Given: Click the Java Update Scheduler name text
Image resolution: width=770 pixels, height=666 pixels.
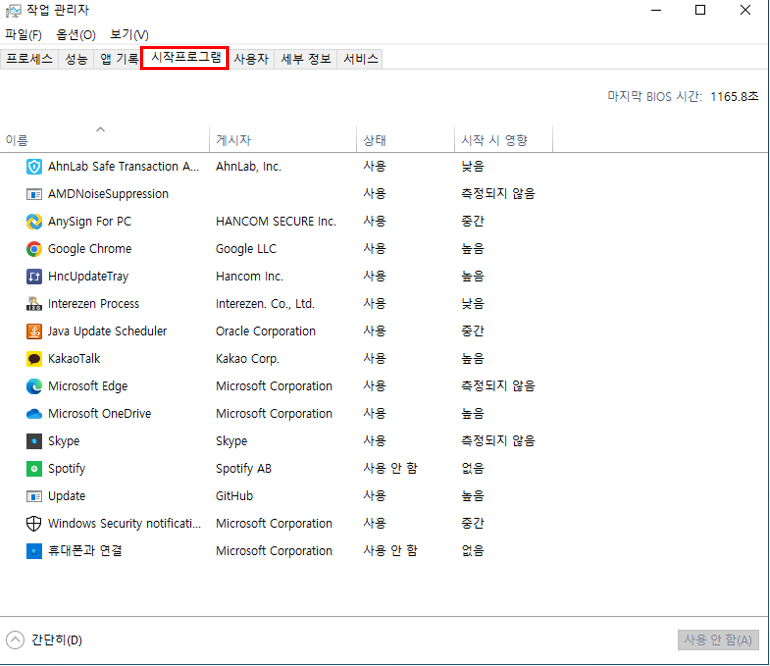Looking at the screenshot, I should click(107, 332).
